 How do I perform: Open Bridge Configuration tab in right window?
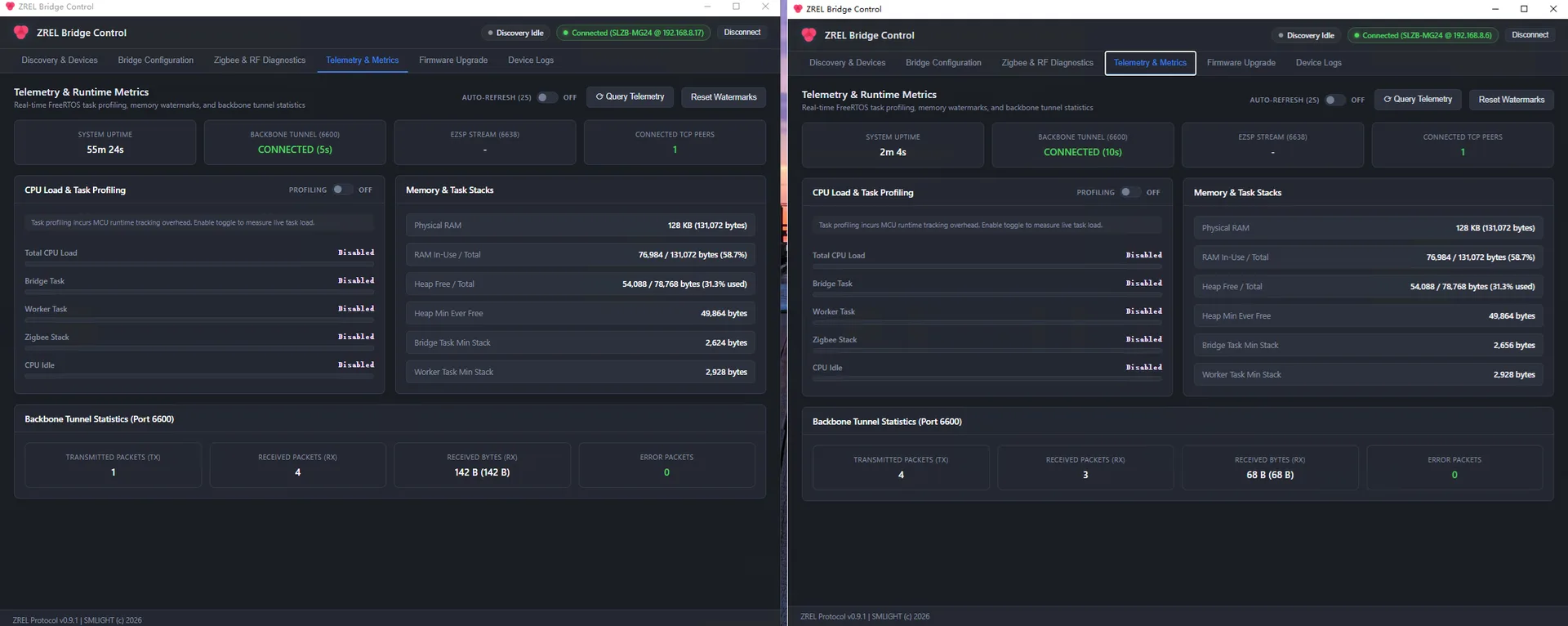point(944,63)
